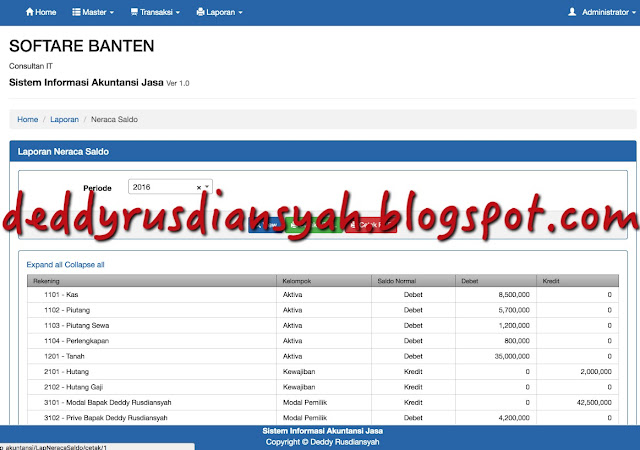Click the SOFTARE BANTEN heading
The height and width of the screenshot is (450, 640).
[x=82, y=46]
